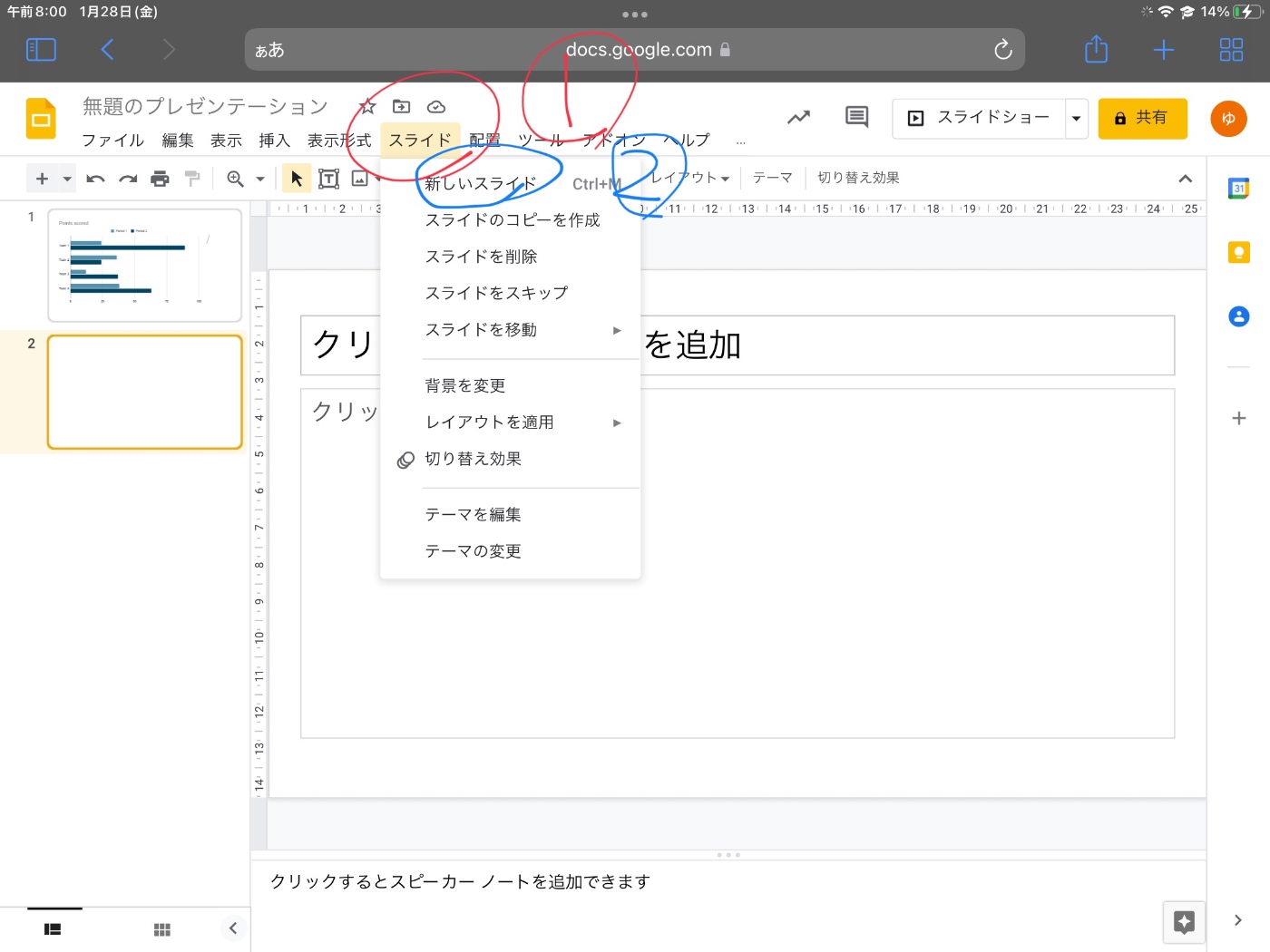This screenshot has width=1270, height=952.
Task: Show the Safari tab overview grid
Action: [1231, 50]
